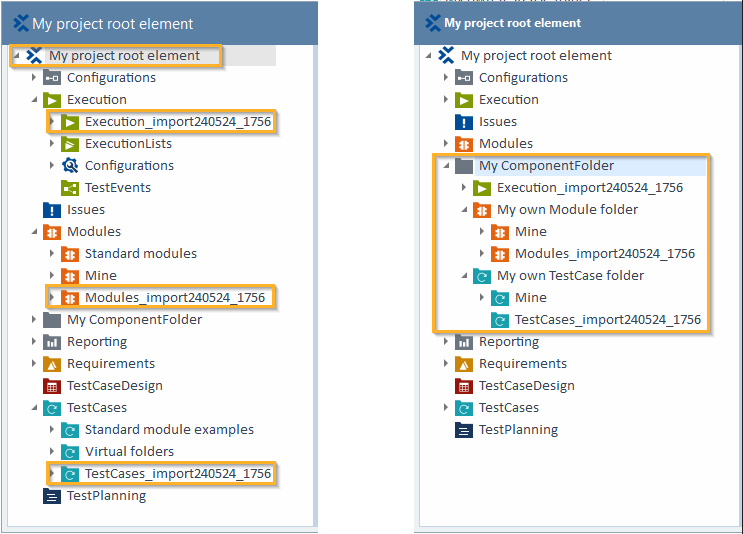Expand Virtual folders under TestCases
This screenshot has width=743, height=534.
click(x=52, y=452)
